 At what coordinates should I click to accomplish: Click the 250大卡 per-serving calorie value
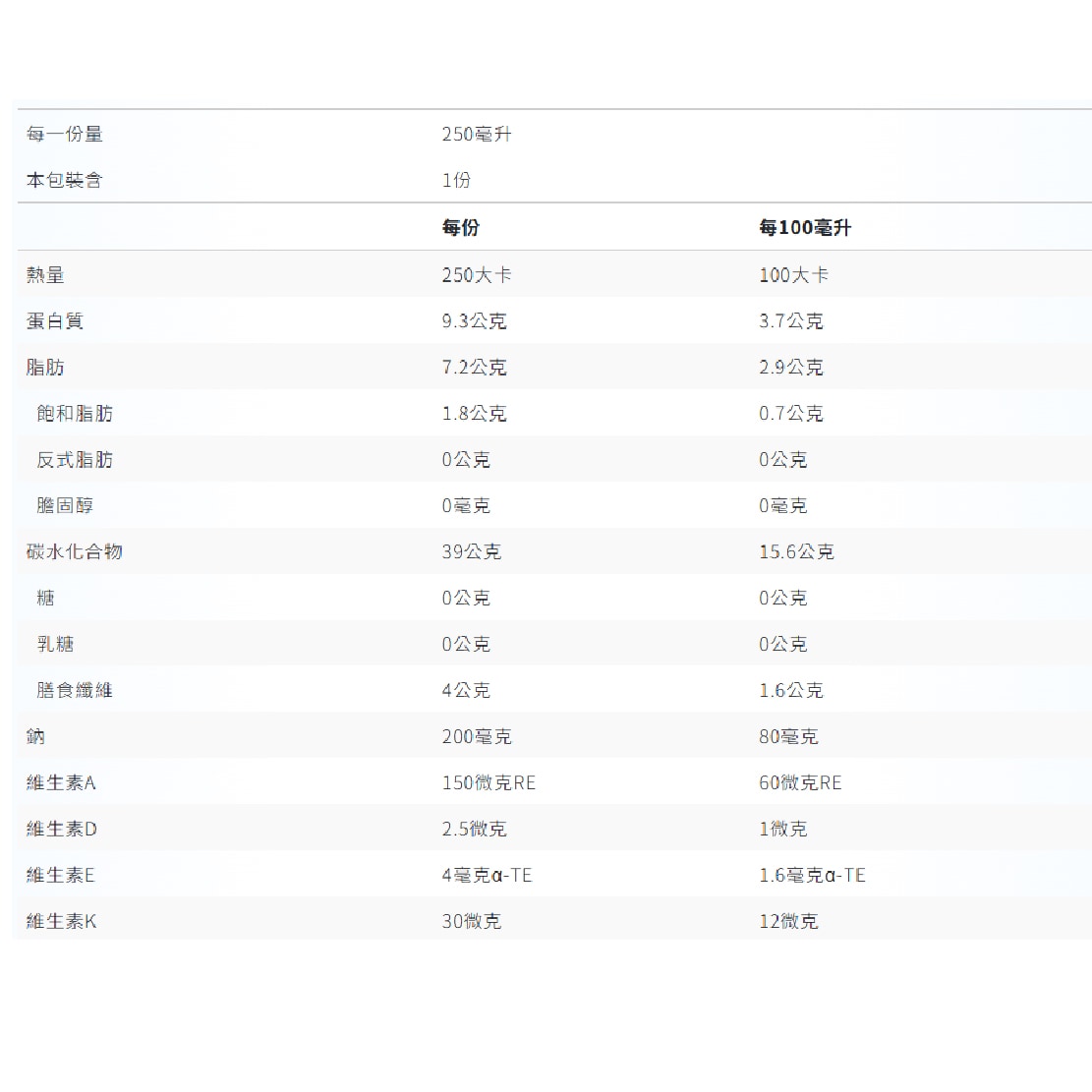(477, 275)
